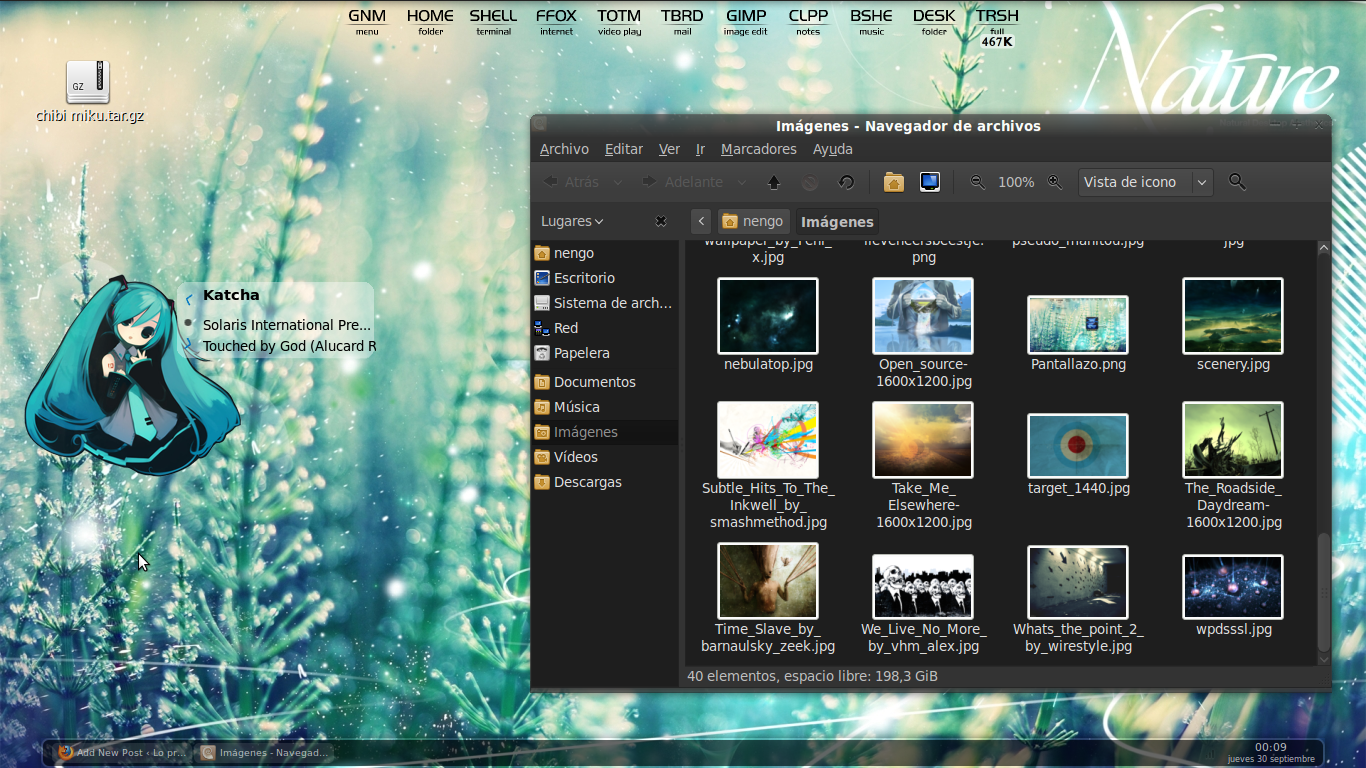The height and width of the screenshot is (768, 1366).
Task: Open the Marcadores menu
Action: coord(759,149)
